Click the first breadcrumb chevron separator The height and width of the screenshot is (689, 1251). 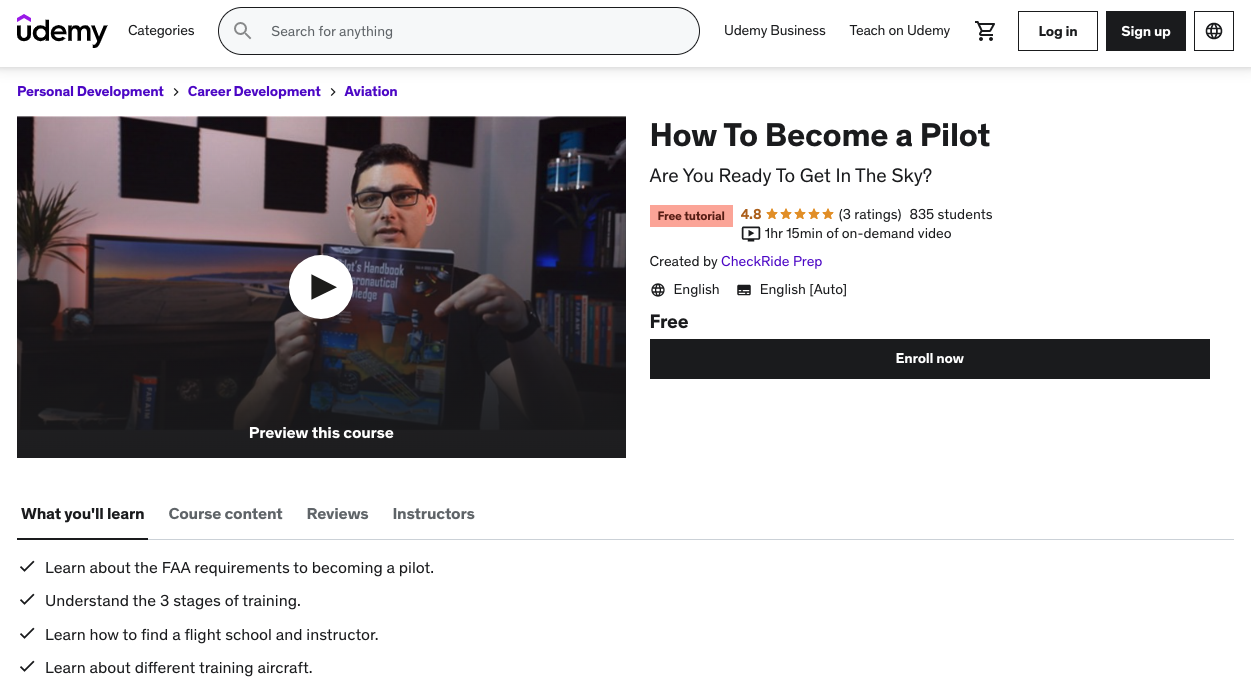point(176,91)
